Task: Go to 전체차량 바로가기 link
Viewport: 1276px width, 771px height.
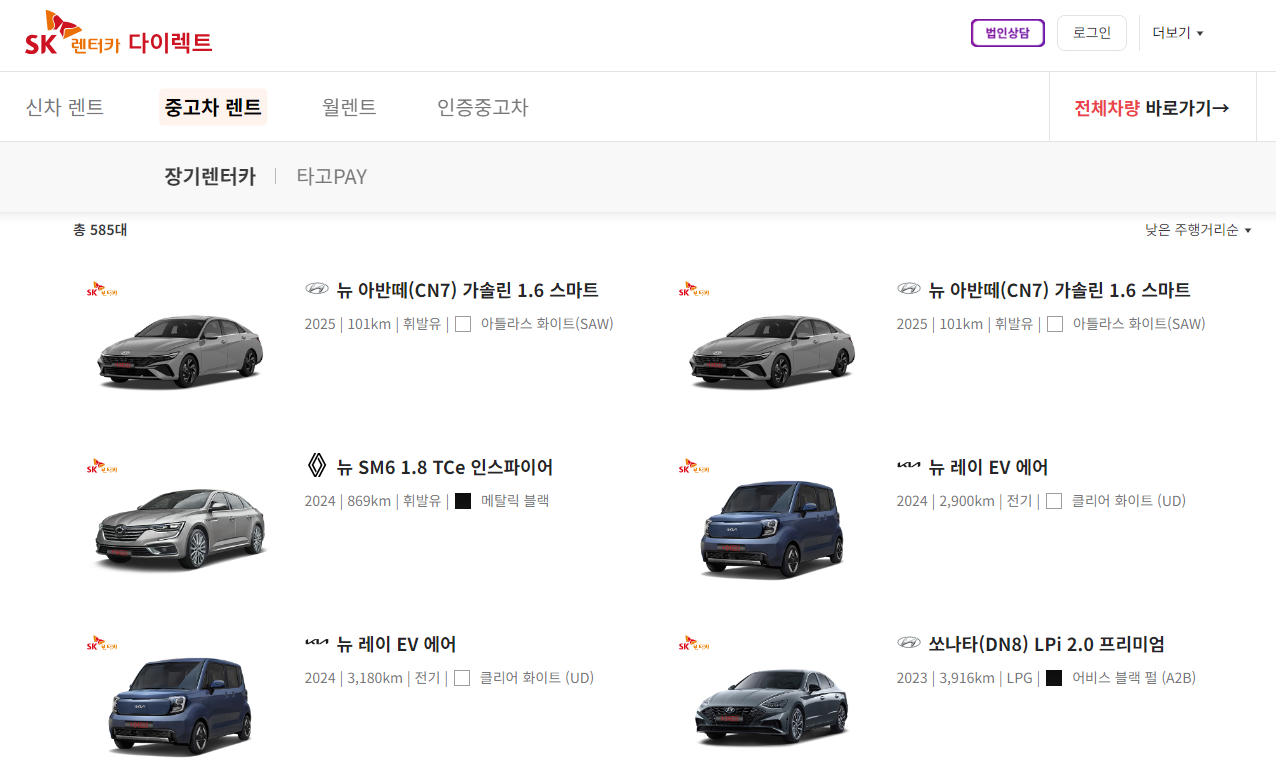Action: tap(1151, 107)
